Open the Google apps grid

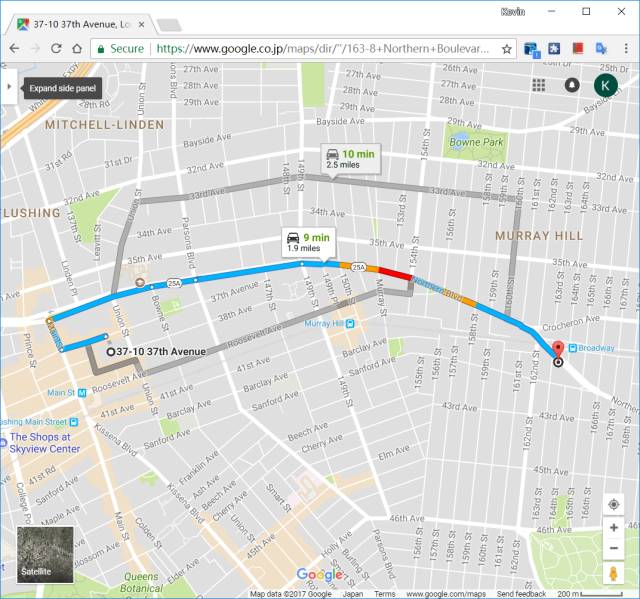tap(539, 85)
